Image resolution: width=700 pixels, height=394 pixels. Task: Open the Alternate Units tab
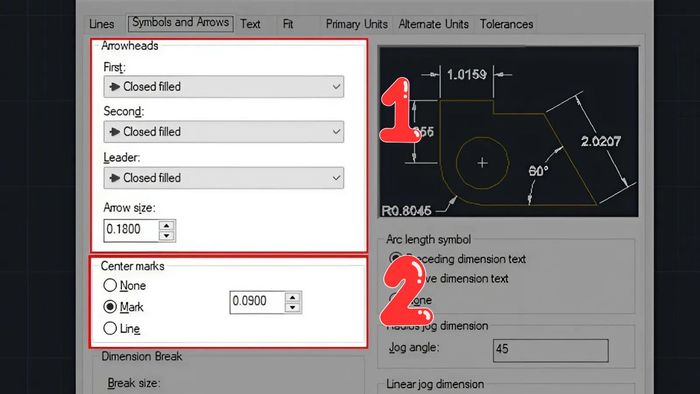coord(433,24)
